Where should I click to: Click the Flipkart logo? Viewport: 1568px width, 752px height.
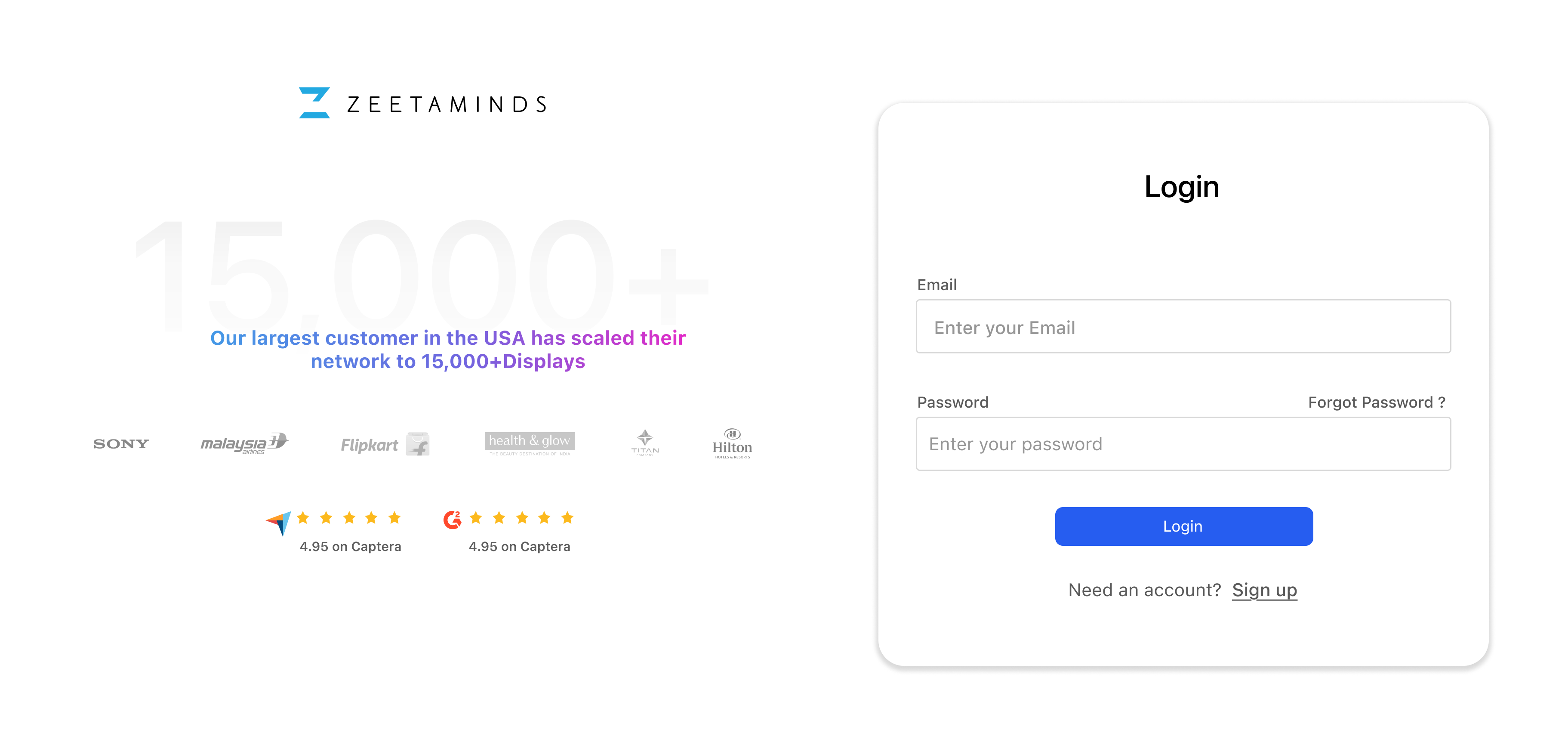click(x=385, y=445)
